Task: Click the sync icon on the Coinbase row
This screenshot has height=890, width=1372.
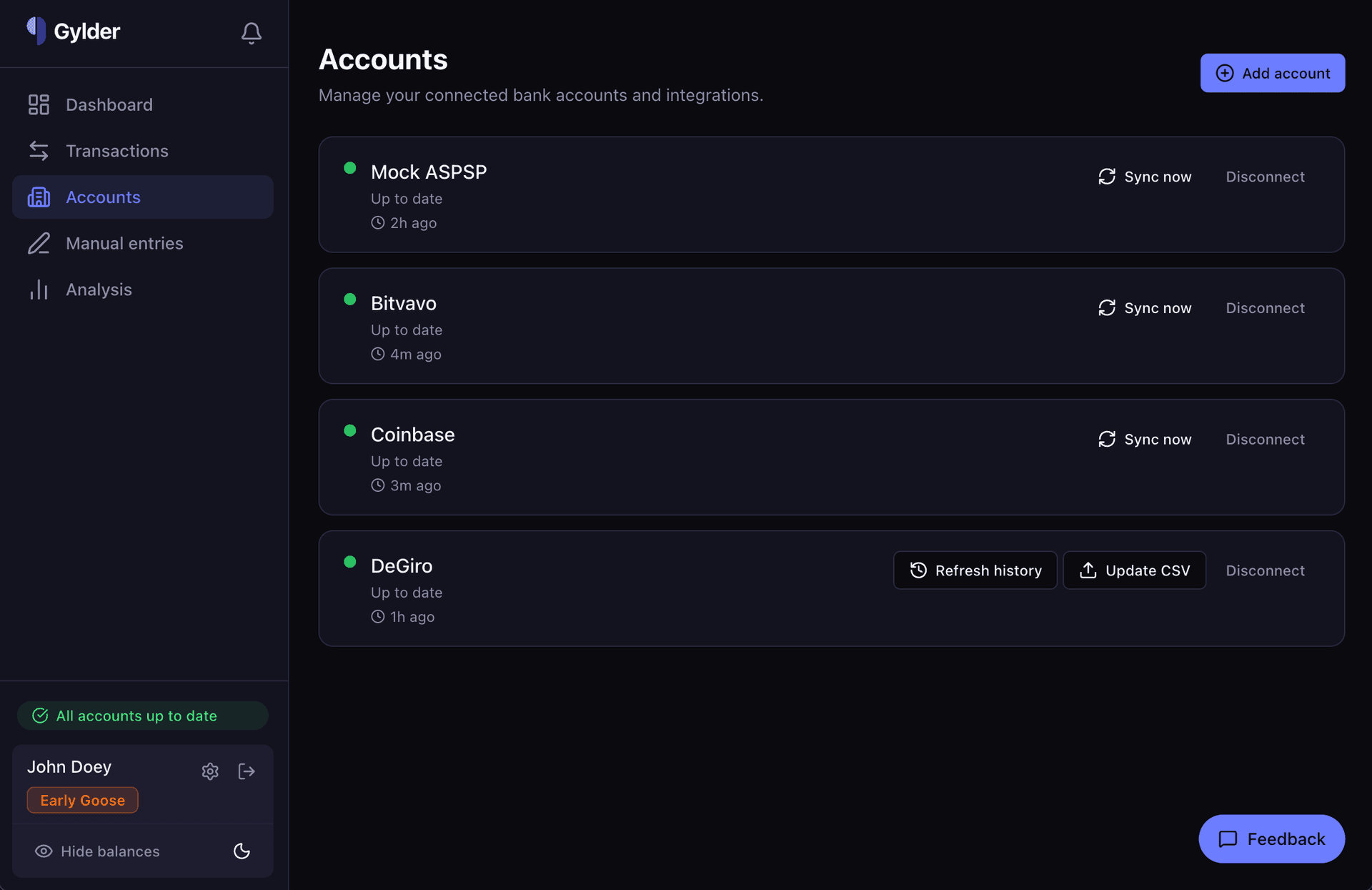Action: point(1106,439)
